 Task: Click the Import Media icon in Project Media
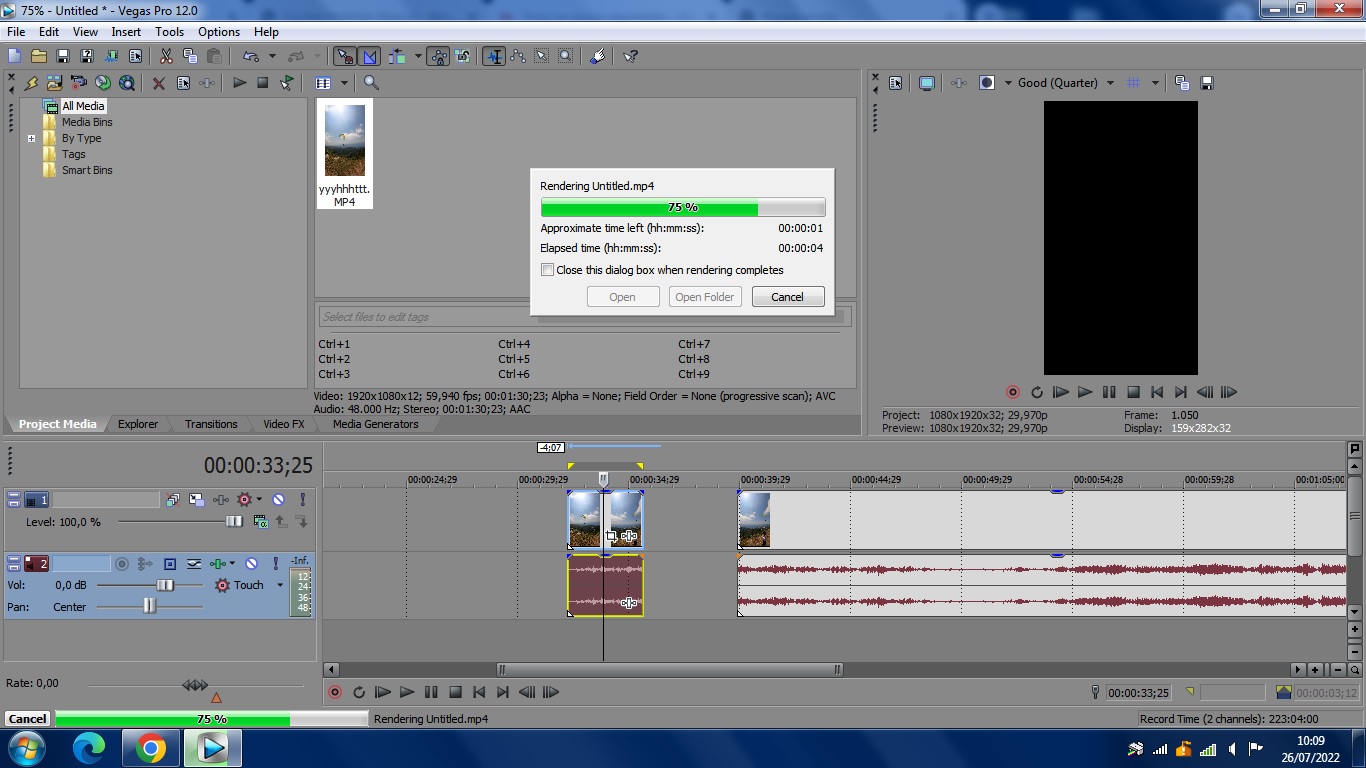(x=54, y=83)
